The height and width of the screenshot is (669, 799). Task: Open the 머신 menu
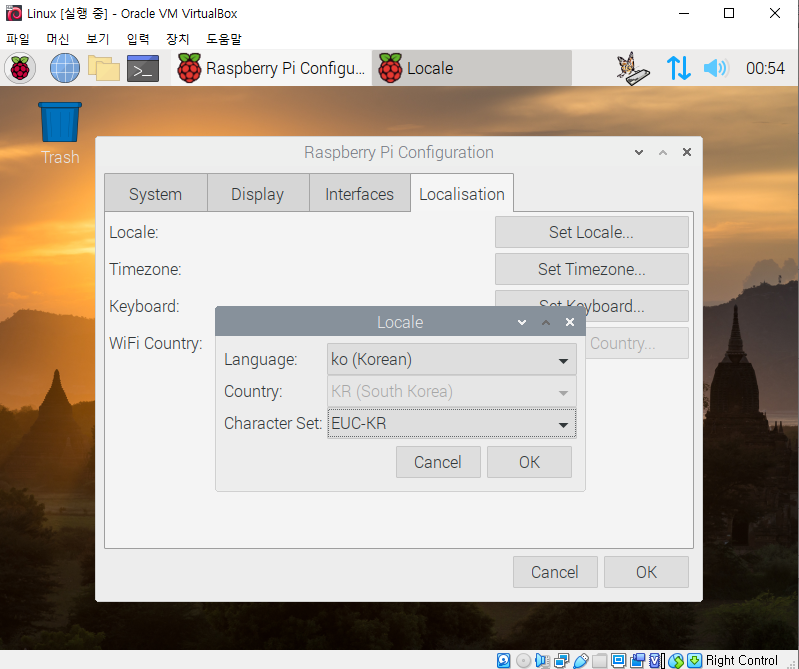point(58,39)
